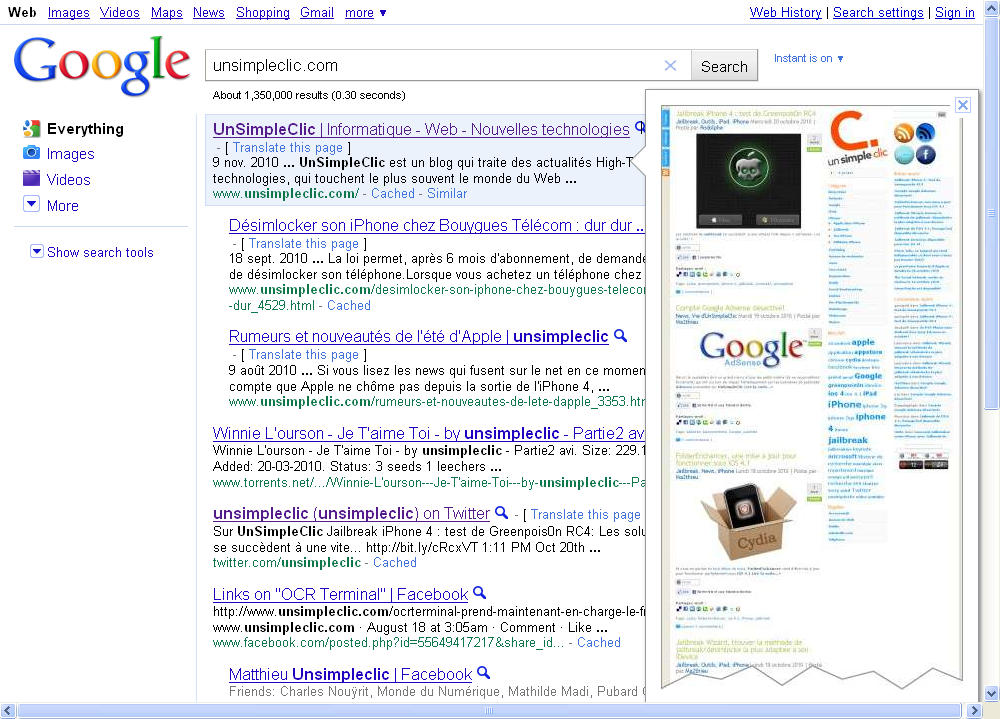Click magnifier icon next to unsimpleclic on Twitter
Image resolution: width=1000 pixels, height=719 pixels.
point(502,512)
